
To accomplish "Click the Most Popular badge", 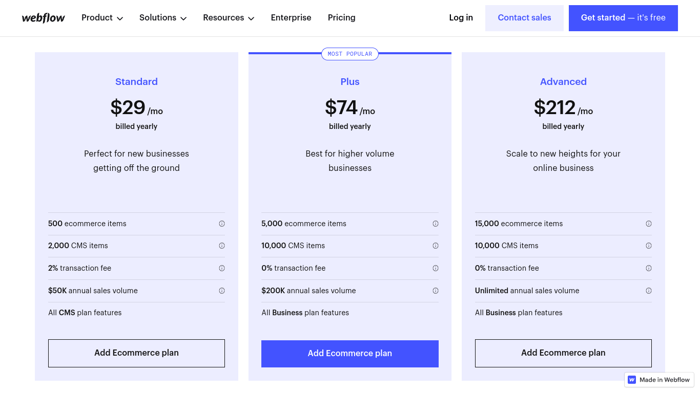I will (x=350, y=54).
